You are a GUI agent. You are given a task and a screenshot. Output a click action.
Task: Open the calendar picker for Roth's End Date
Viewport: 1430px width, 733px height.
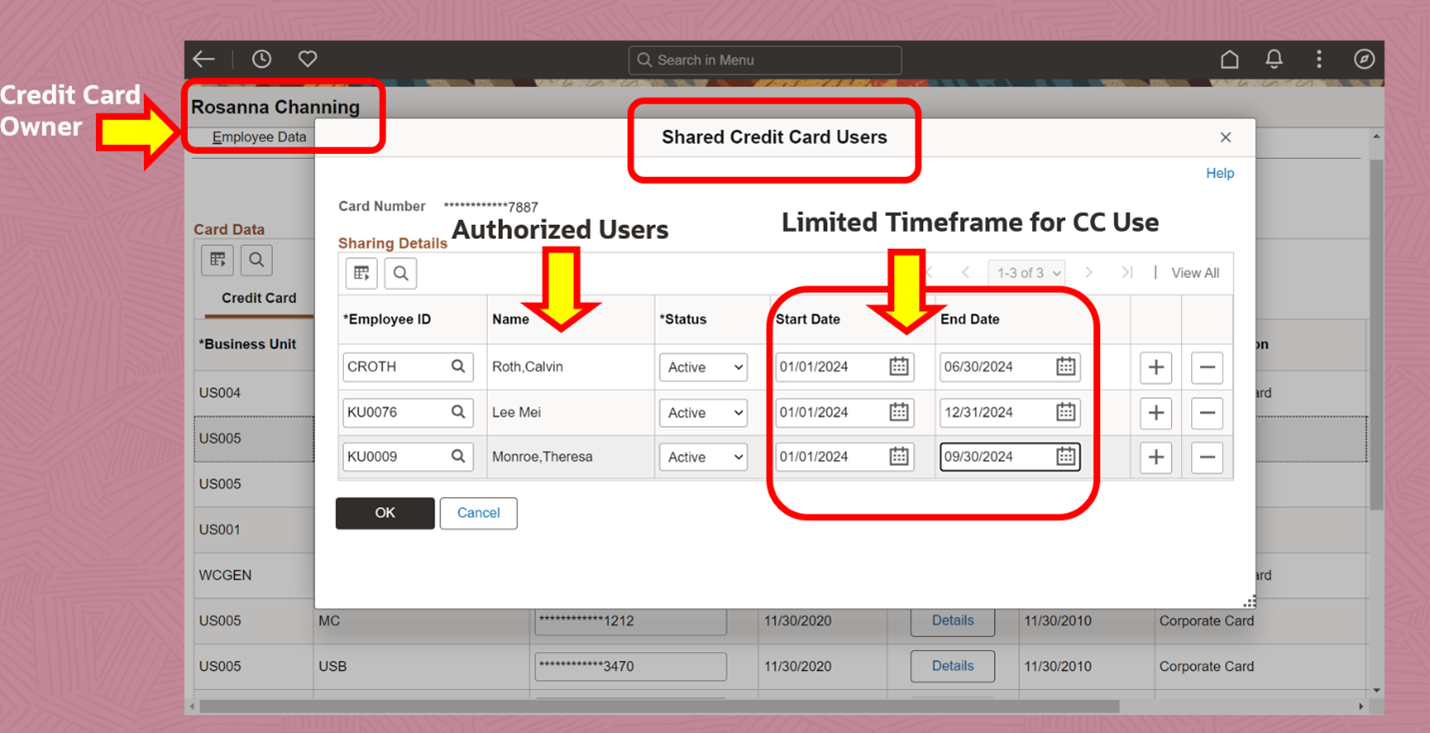(x=1066, y=367)
